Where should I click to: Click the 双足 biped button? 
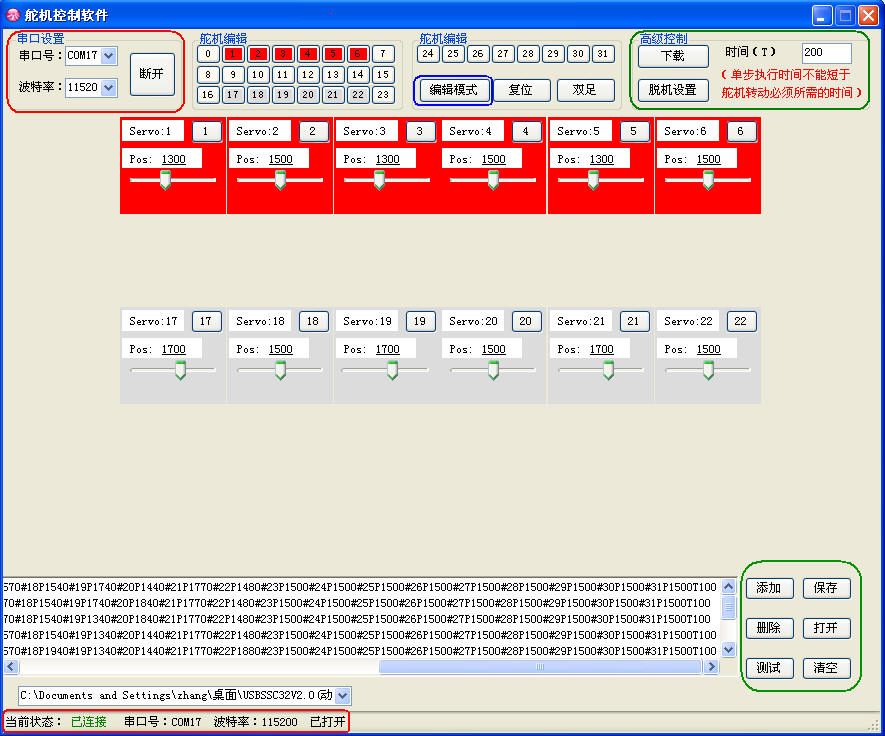(585, 90)
